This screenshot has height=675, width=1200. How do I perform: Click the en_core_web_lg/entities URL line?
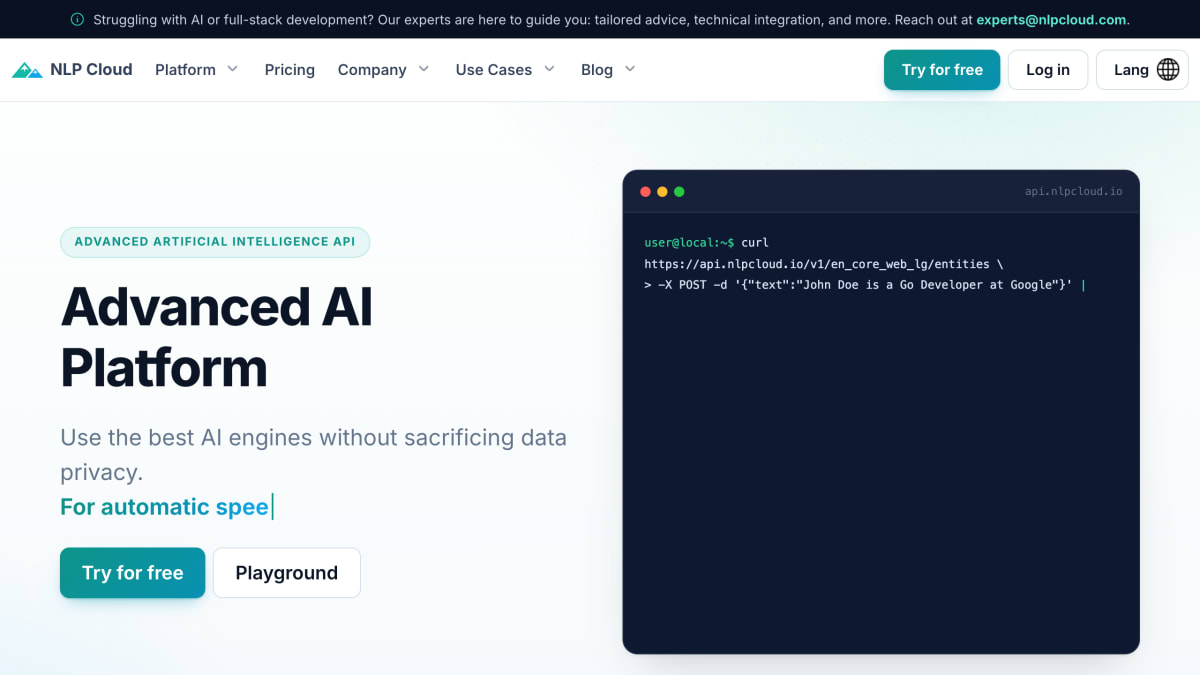point(824,264)
